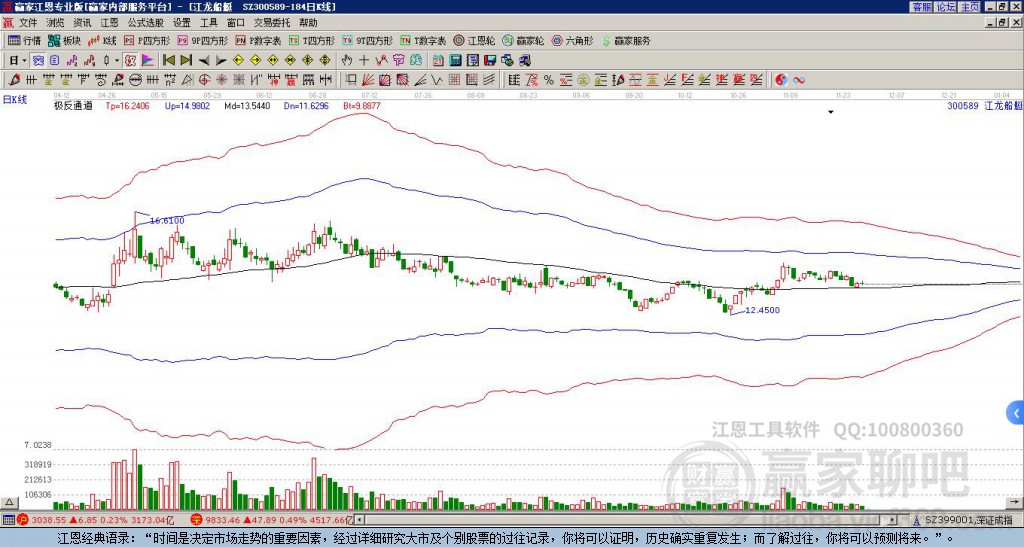Click the 日K线 label at chart corner

tap(15, 99)
